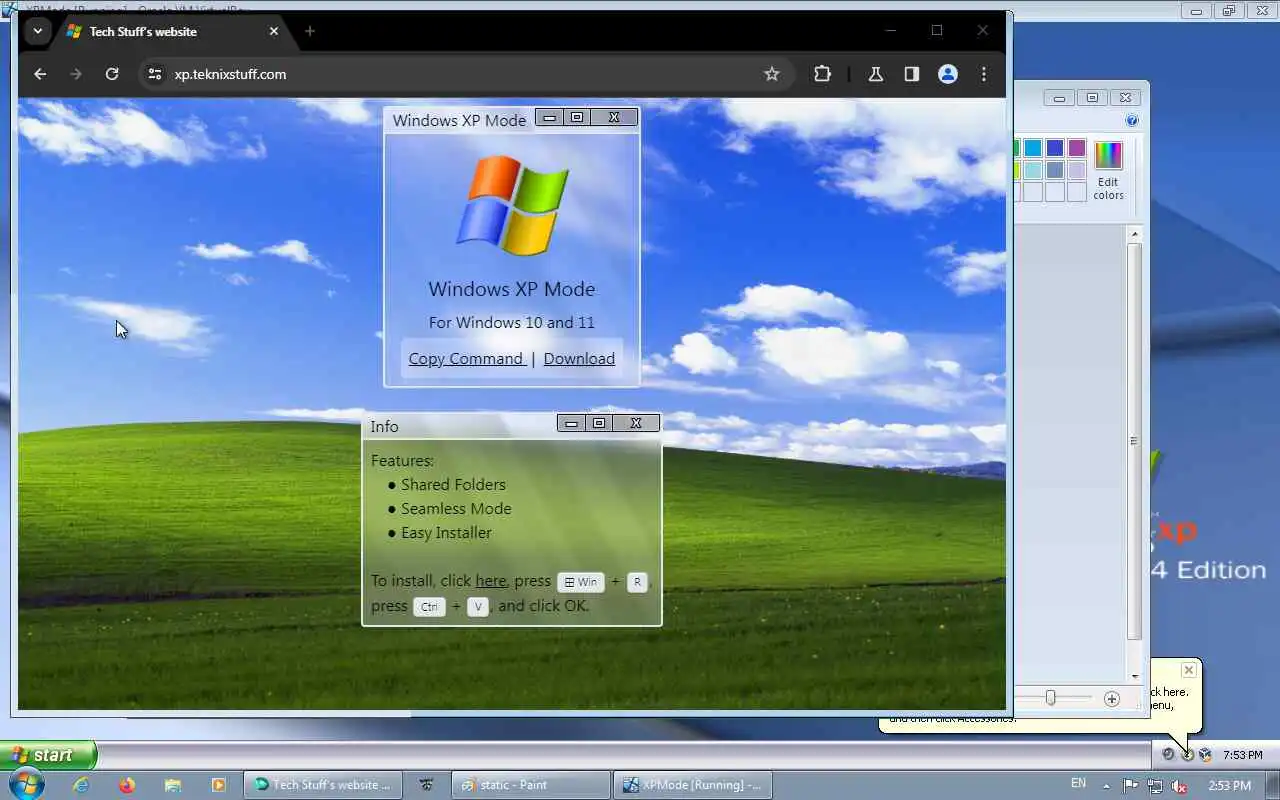Screen dimensions: 1280x800
Task: Click Paint zoom slider handle
Action: 1050,698
